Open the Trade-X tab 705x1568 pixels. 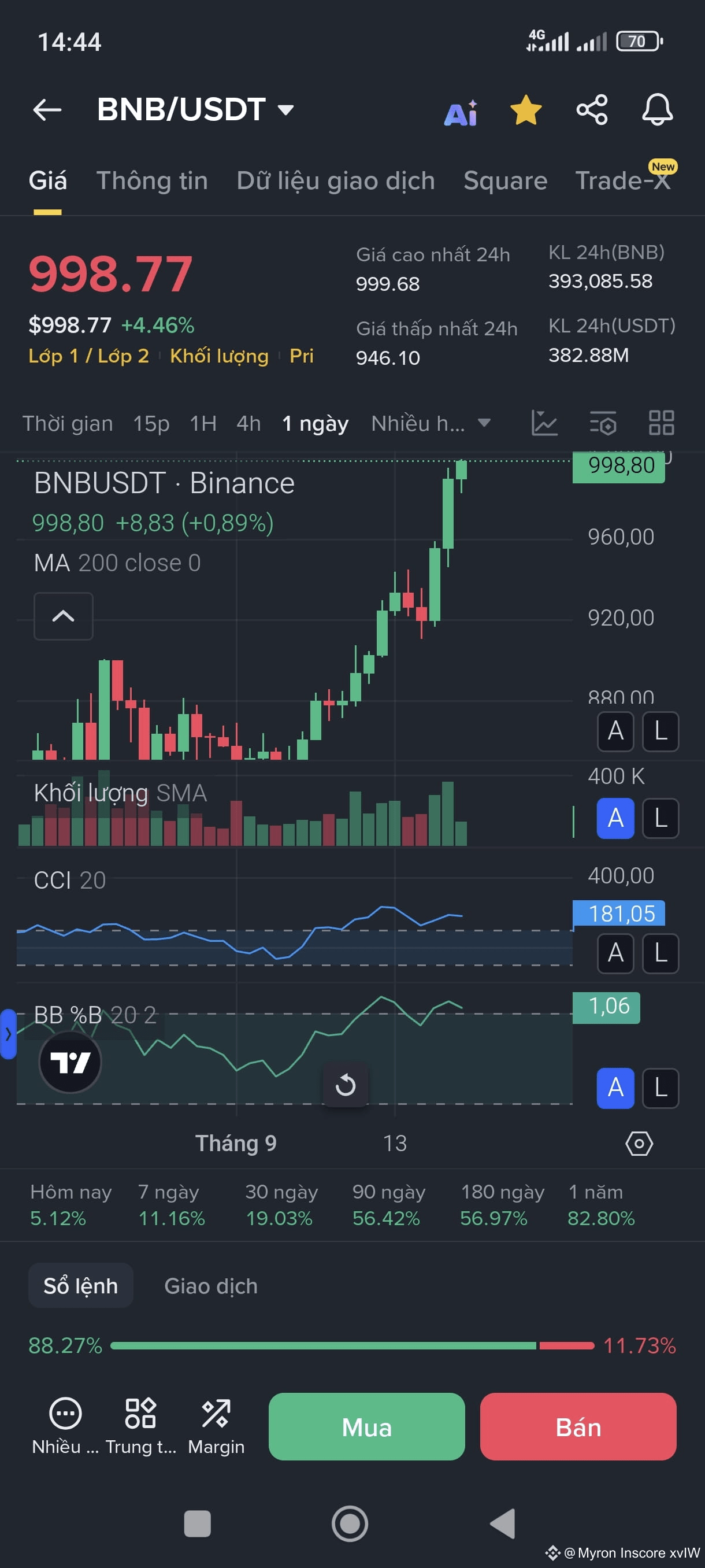point(623,181)
